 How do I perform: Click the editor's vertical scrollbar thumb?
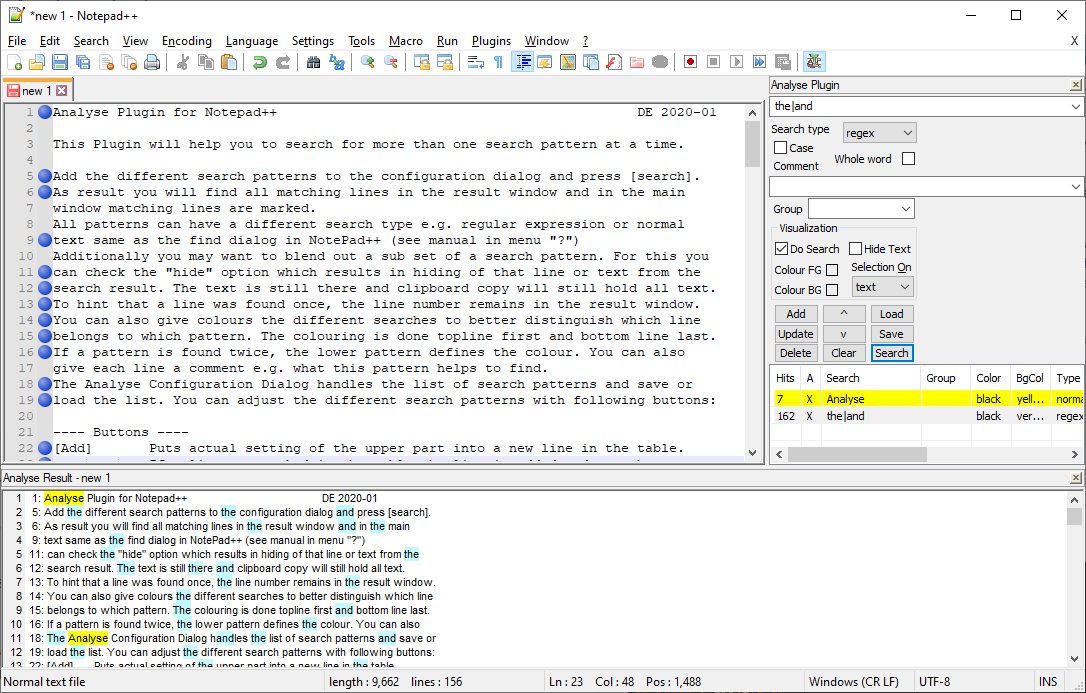tap(752, 144)
